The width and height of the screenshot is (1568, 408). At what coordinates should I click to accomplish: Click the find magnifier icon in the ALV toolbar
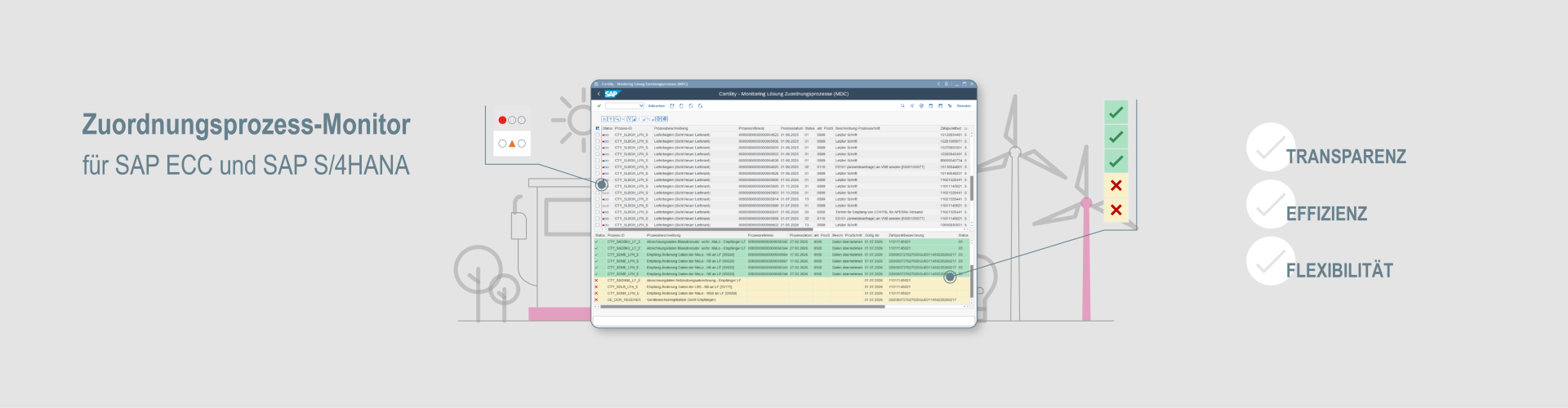[x=617, y=119]
